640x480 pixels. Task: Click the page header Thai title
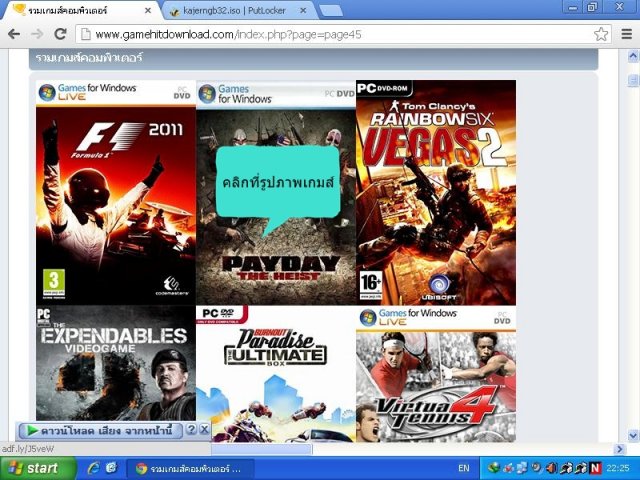pyautogui.click(x=89, y=58)
